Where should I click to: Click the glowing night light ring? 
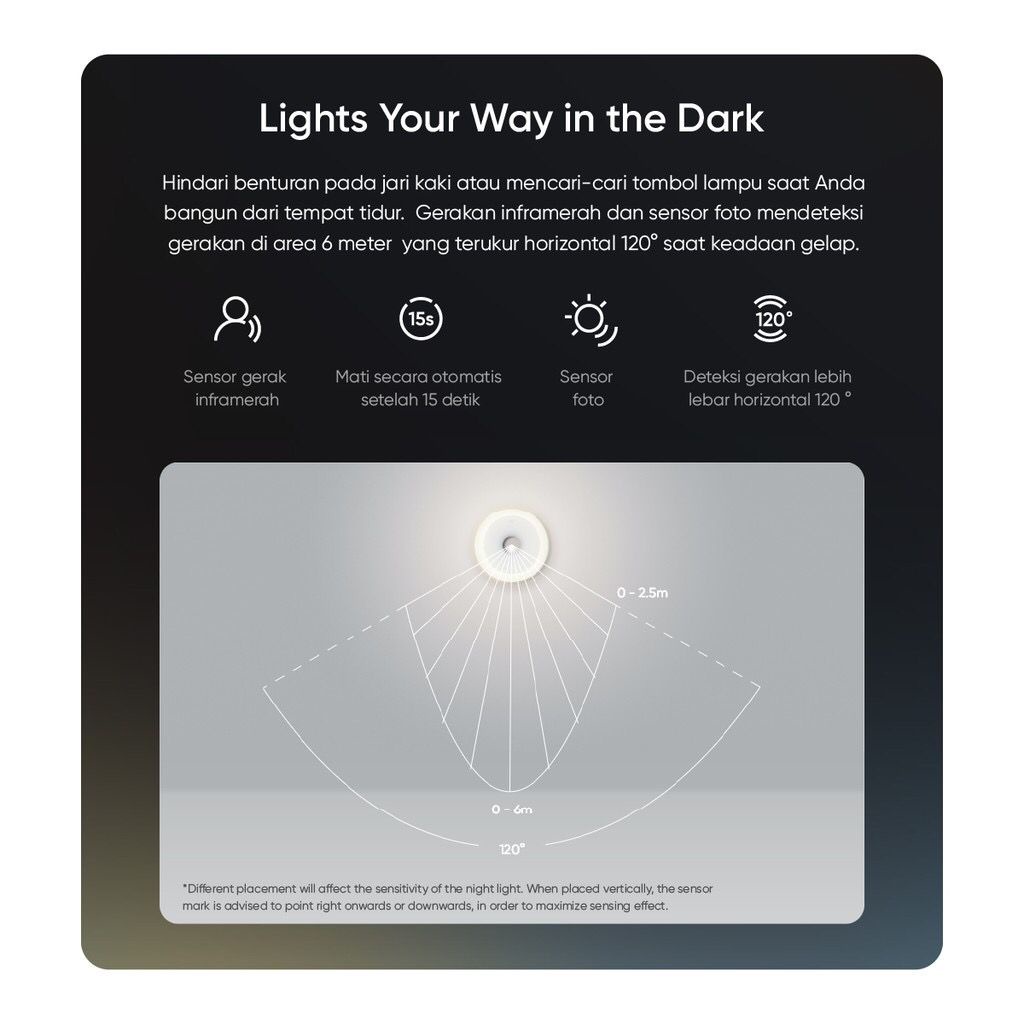point(511,544)
